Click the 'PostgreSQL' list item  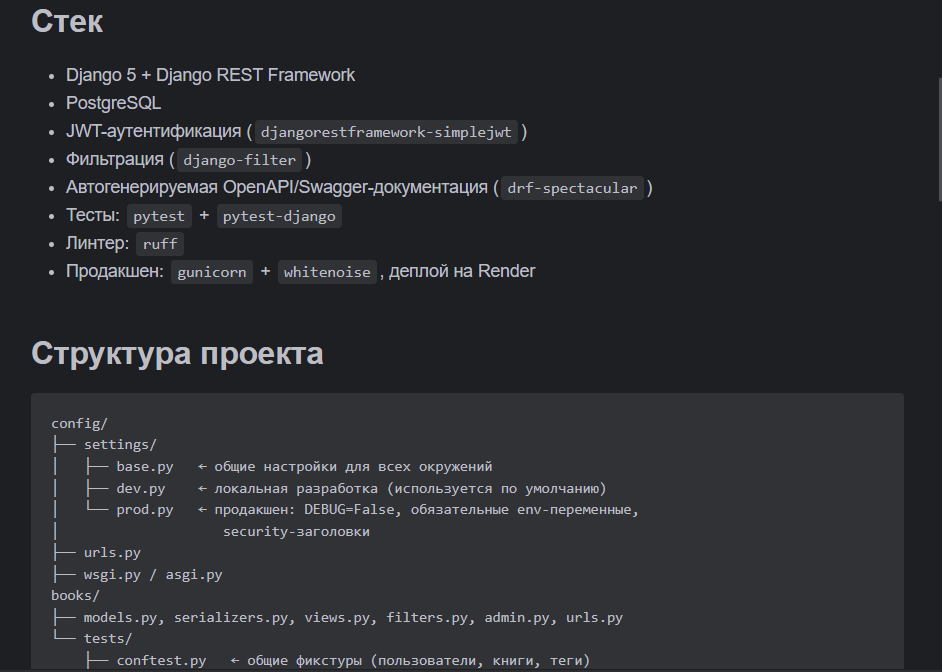tap(114, 103)
